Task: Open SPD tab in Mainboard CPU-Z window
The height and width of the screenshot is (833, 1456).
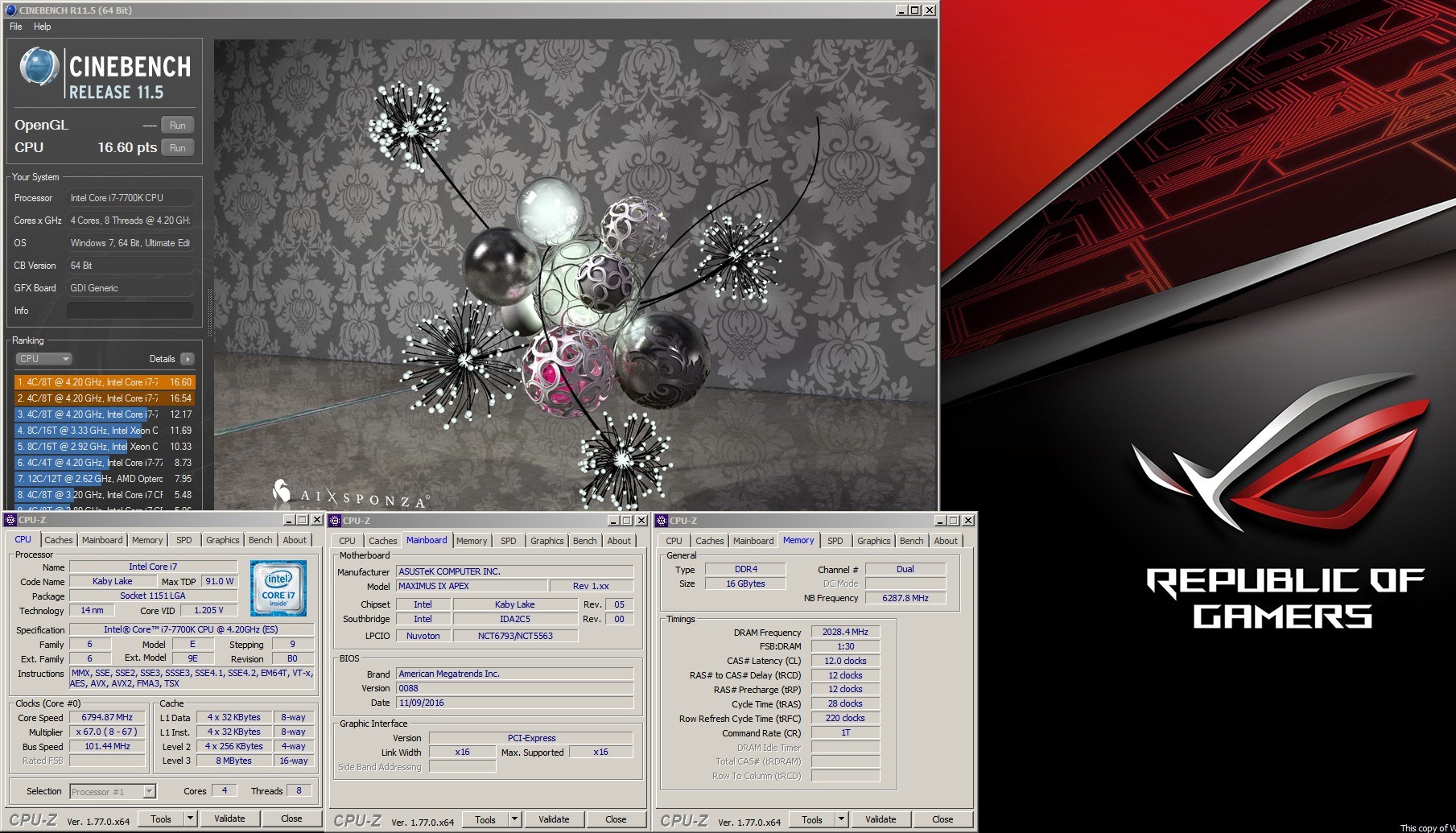Action: click(509, 541)
